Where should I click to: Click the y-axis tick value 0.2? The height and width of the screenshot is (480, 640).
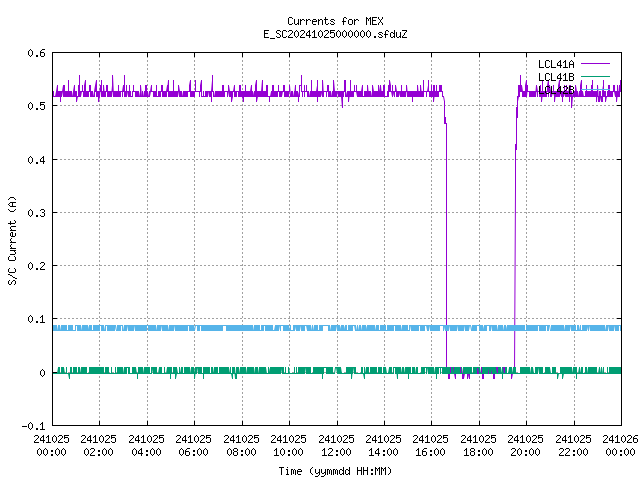coord(36,266)
